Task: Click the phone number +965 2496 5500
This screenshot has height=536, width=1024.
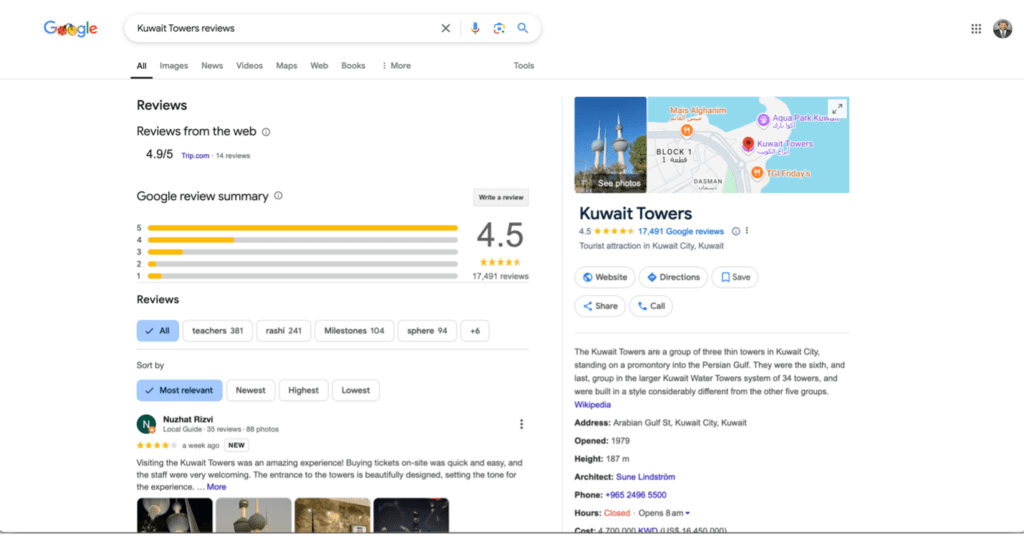Action: [635, 495]
